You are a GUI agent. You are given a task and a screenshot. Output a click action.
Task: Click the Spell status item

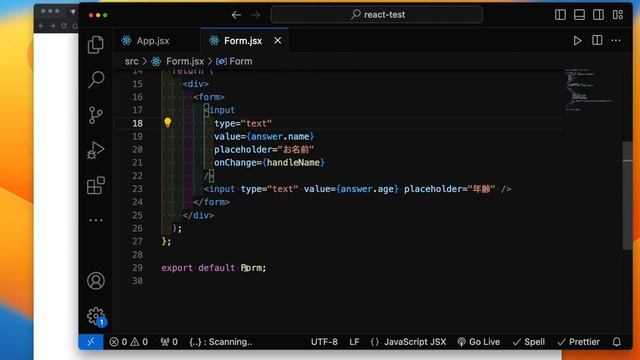(529, 342)
